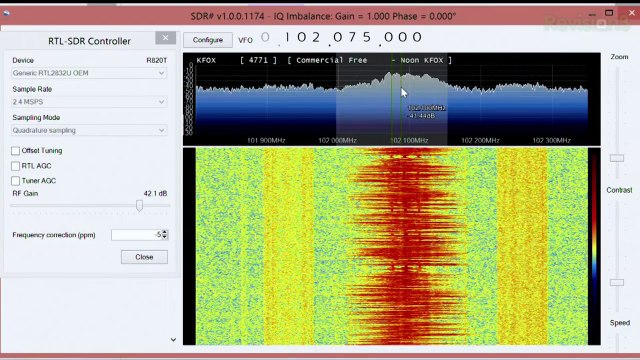Click the VFO digit 2 in 102
This screenshot has width=640, height=360.
[x=316, y=38]
